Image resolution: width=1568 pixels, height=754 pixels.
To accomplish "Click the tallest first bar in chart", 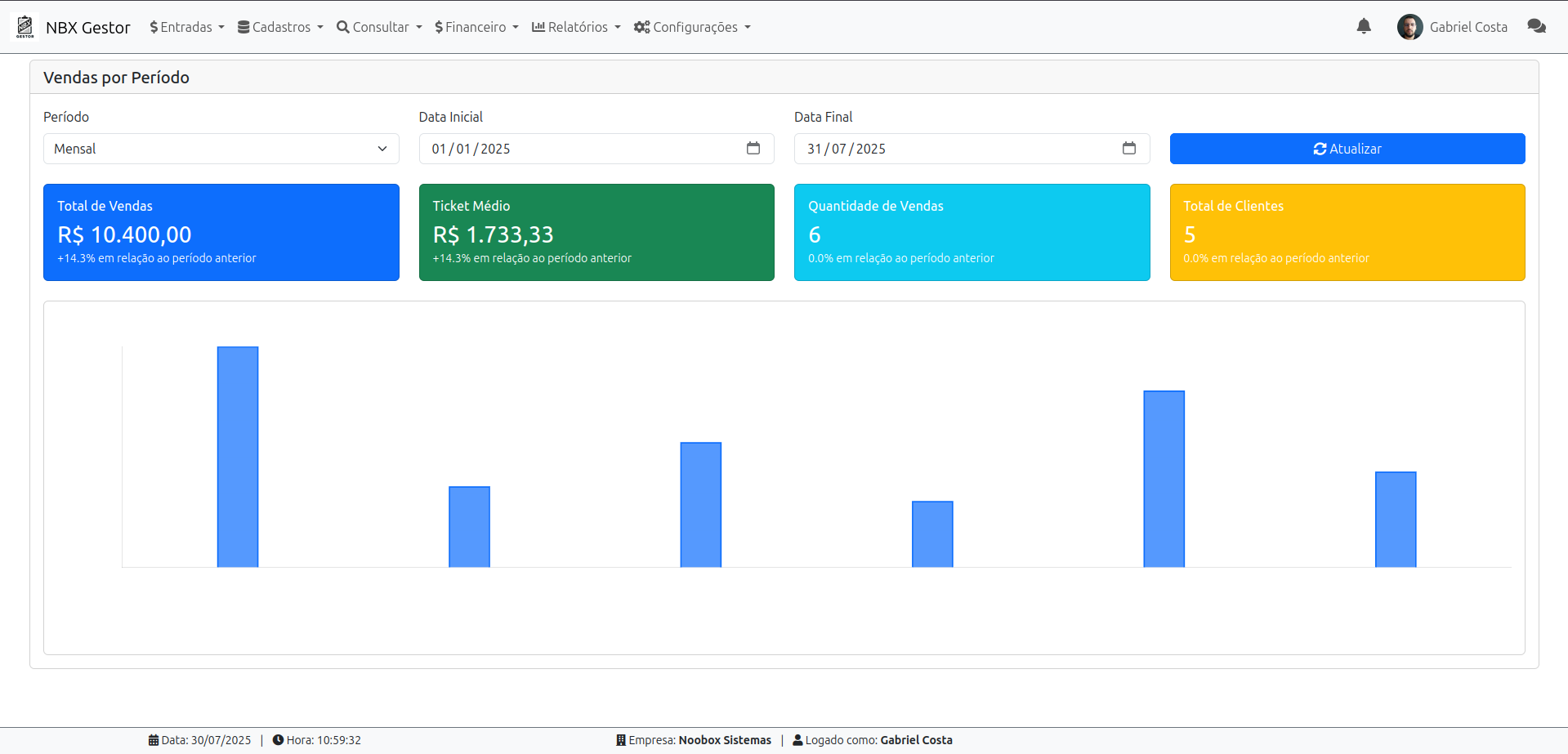I will (x=238, y=457).
